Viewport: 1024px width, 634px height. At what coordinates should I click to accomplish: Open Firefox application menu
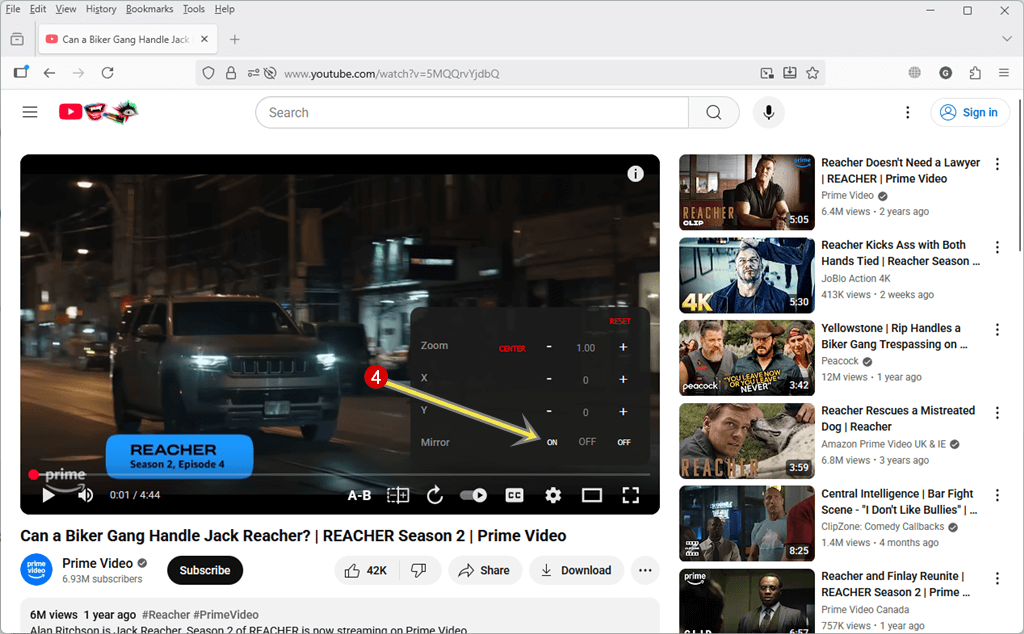(x=1004, y=72)
